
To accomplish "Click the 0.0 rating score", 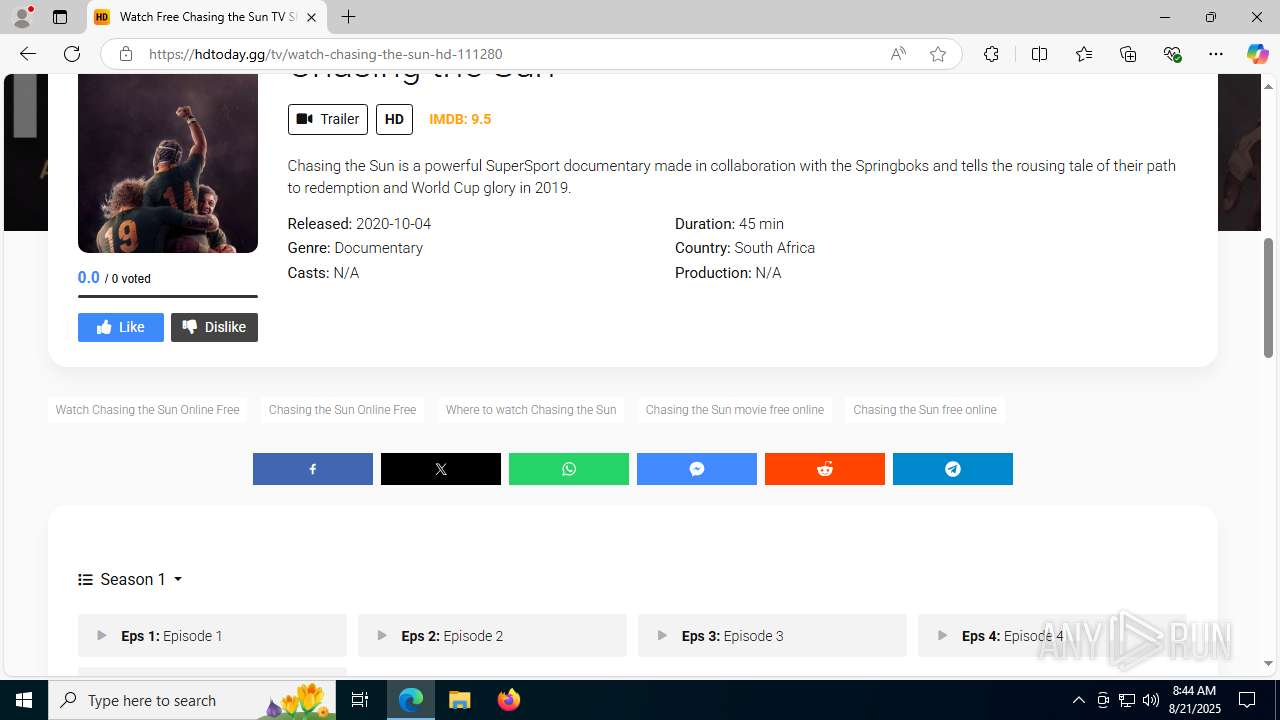I will (89, 278).
